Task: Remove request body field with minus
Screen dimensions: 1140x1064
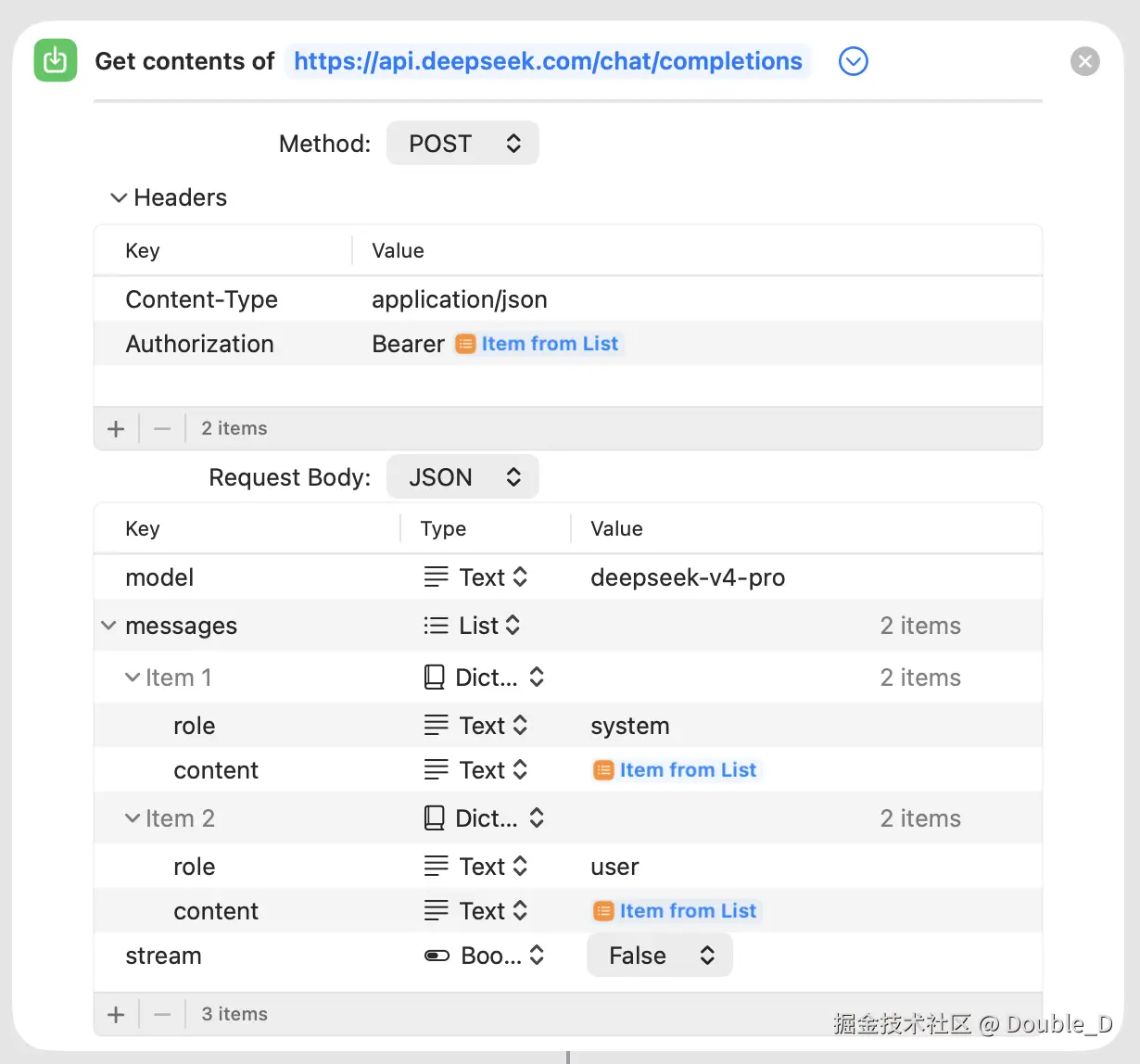Action: (x=162, y=1014)
